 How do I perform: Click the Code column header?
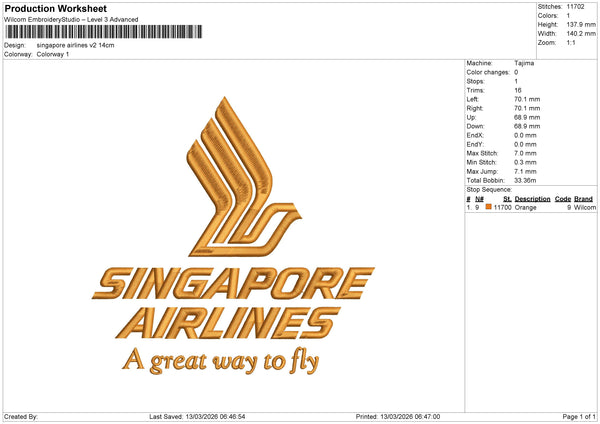(x=562, y=199)
